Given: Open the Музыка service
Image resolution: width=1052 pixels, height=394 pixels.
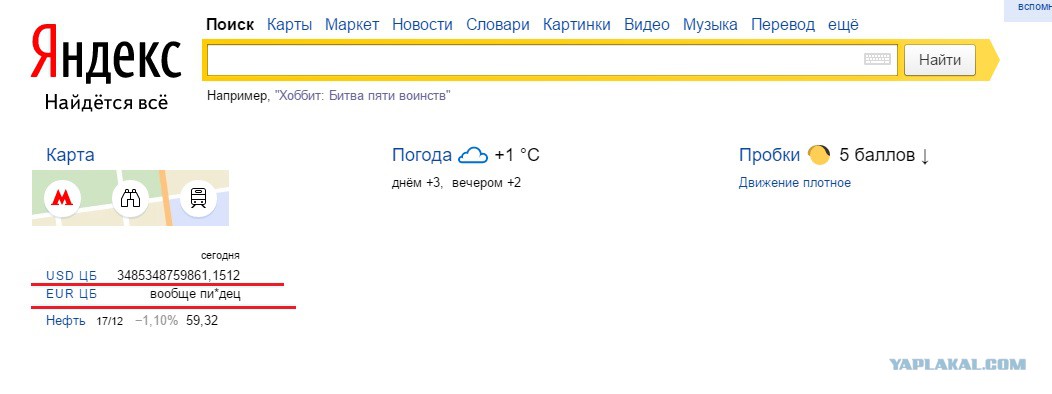Looking at the screenshot, I should tap(711, 25).
